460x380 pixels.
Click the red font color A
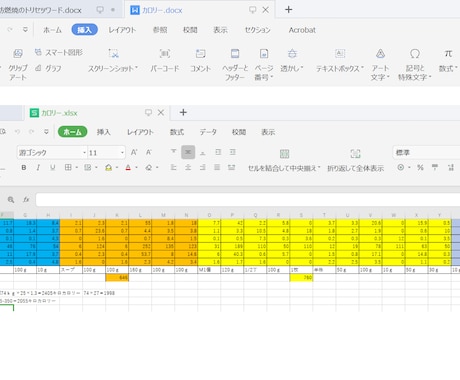pyautogui.click(x=128, y=167)
